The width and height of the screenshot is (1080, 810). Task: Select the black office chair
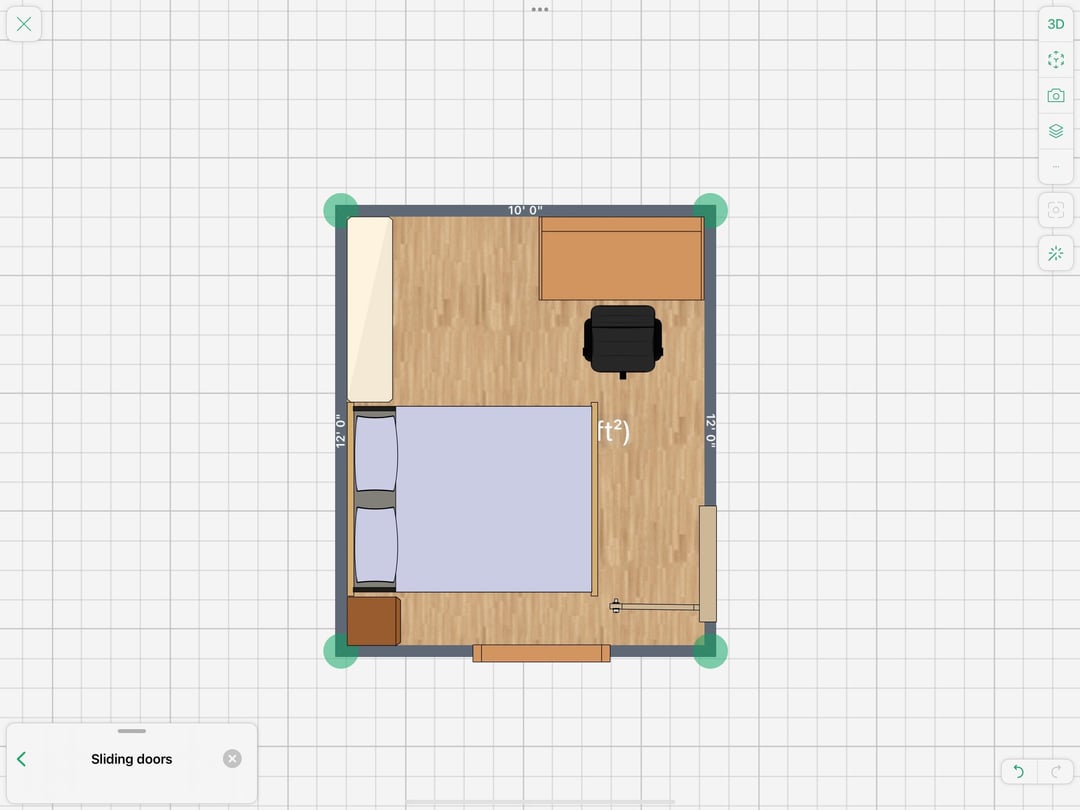coord(622,338)
